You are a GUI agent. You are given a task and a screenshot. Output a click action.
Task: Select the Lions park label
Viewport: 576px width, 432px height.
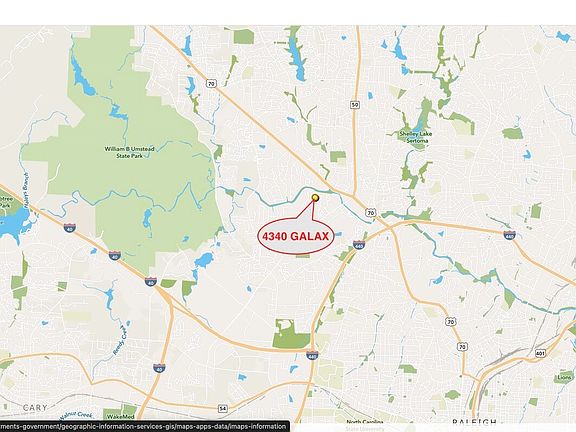click(x=564, y=377)
